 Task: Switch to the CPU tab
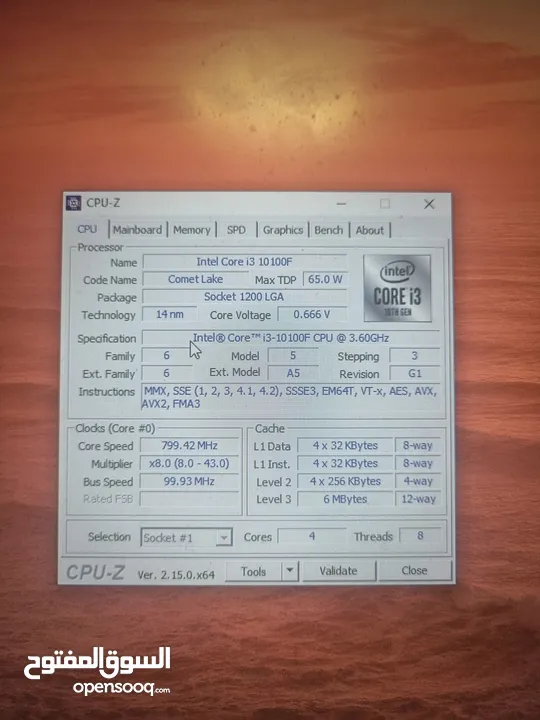pos(87,229)
